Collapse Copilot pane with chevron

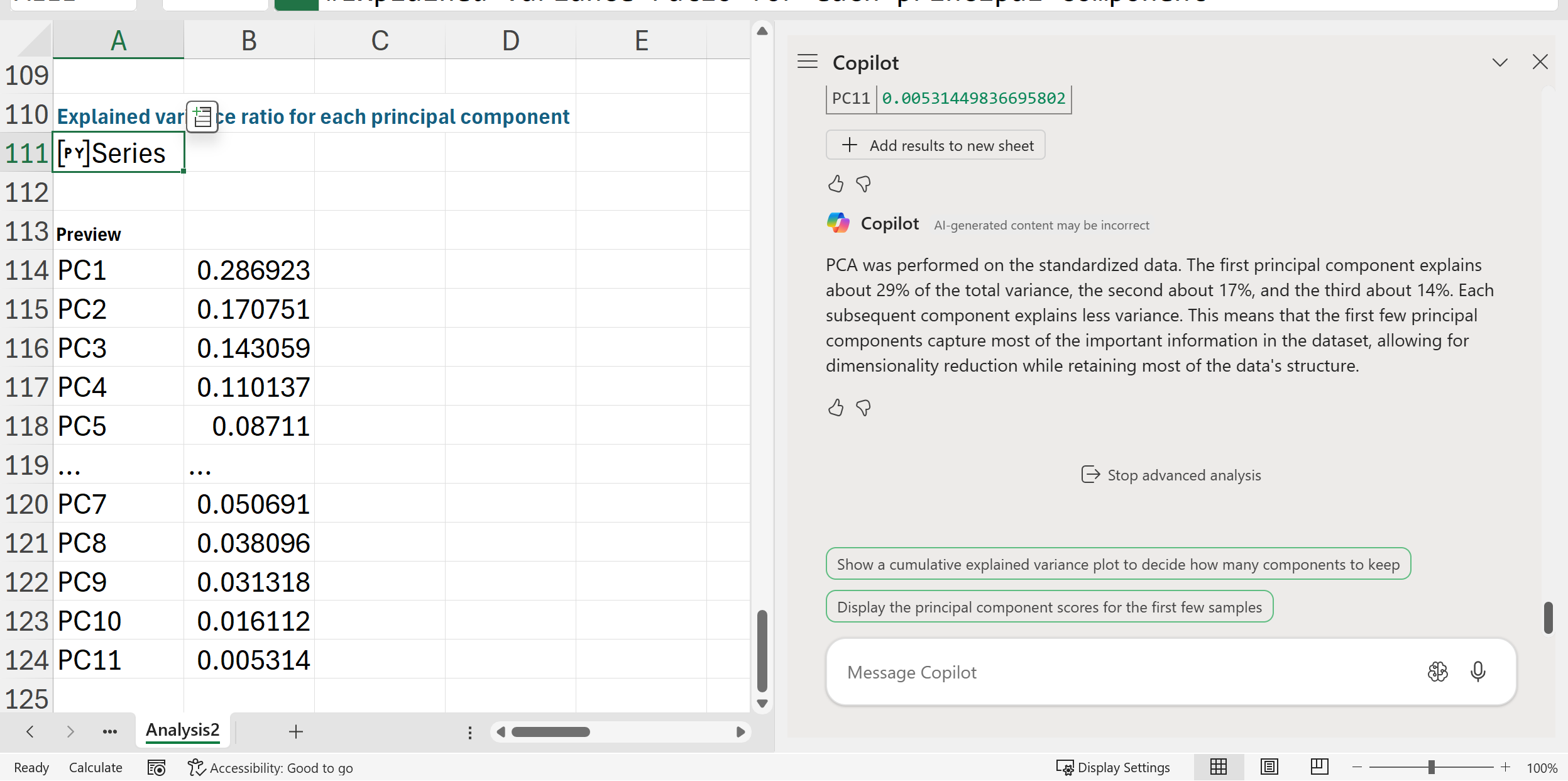coord(1500,62)
